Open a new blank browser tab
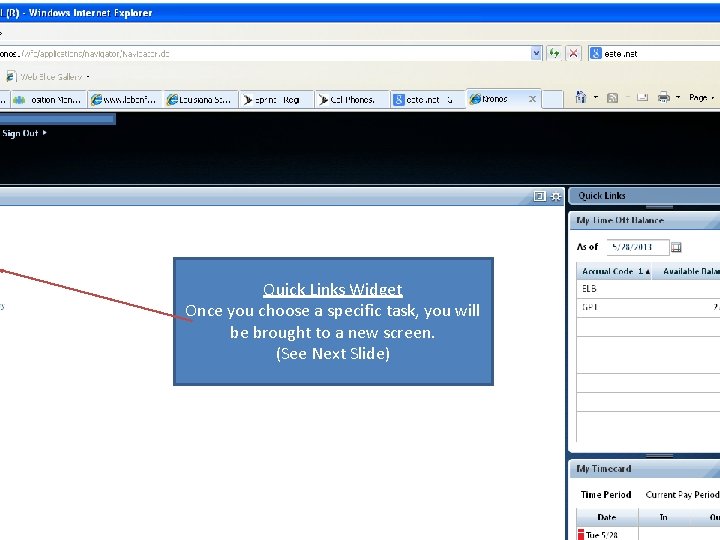This screenshot has width=720, height=540. (553, 99)
